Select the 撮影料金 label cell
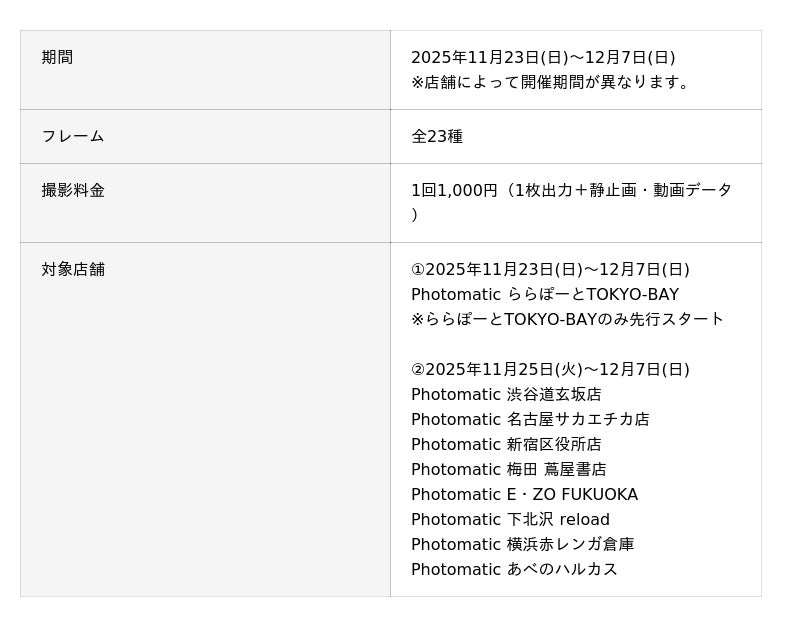800x627 pixels. [73, 191]
